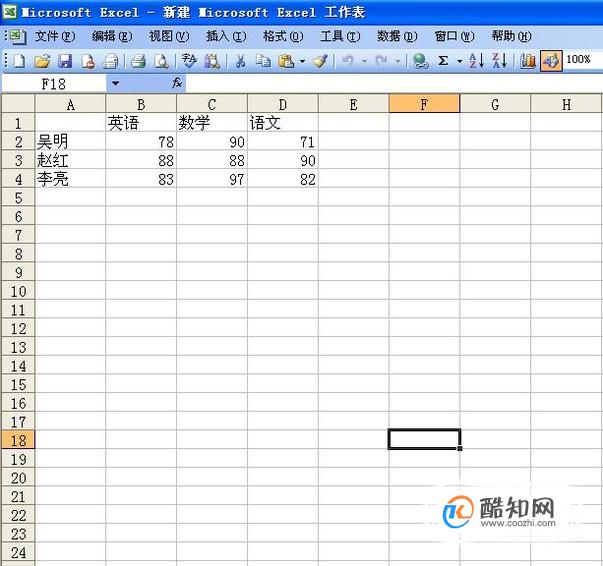Screen dimensions: 603x566
Task: Click the New workbook icon
Action: (19, 61)
